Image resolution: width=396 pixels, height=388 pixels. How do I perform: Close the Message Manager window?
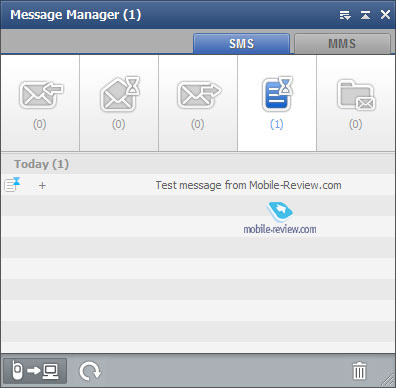pos(386,15)
